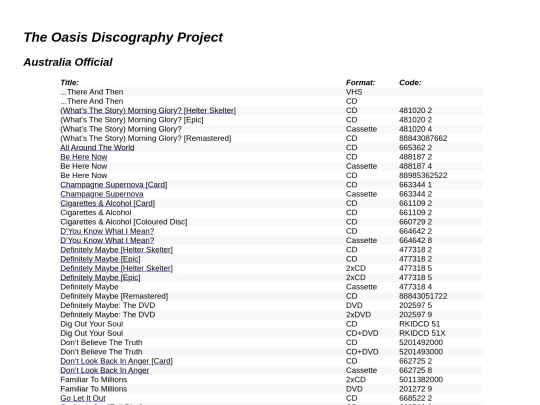Select the code 88843087662
Viewport: 540px width, 405px height.
point(423,138)
